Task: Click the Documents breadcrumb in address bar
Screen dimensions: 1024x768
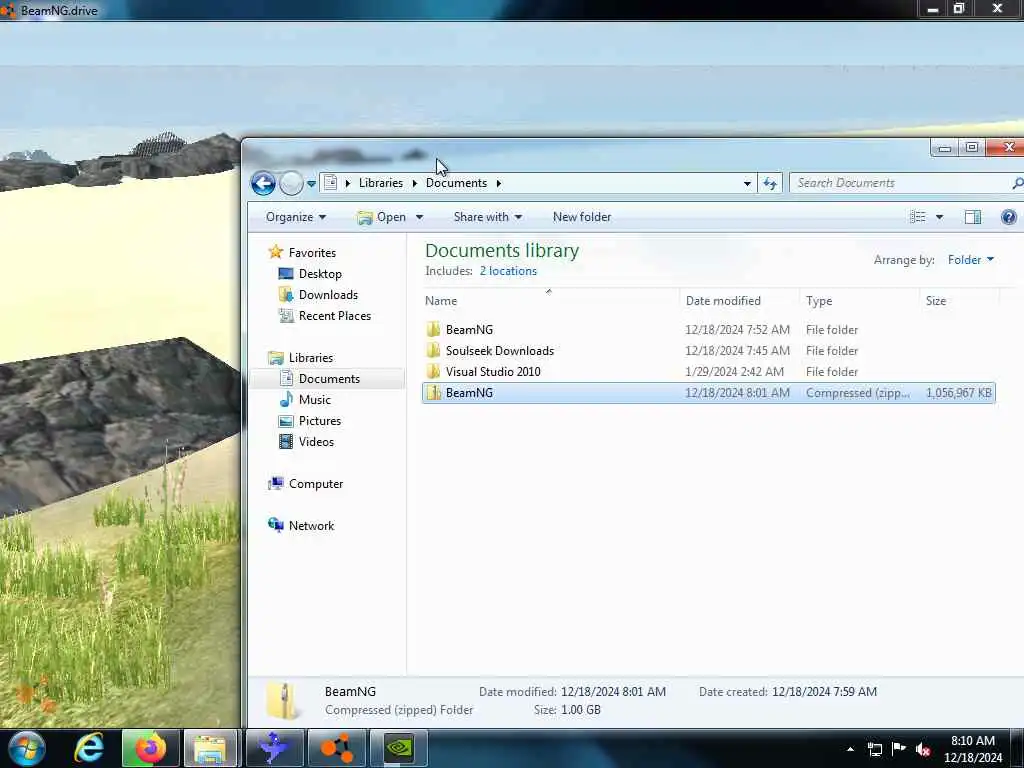Action: tap(456, 183)
